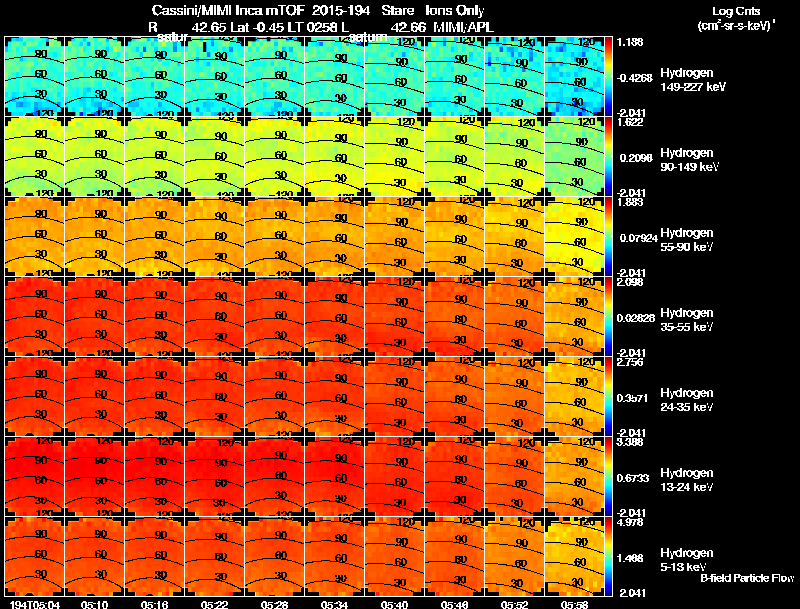Click the 05:10 time label
800x609 pixels.
pyautogui.click(x=94, y=604)
